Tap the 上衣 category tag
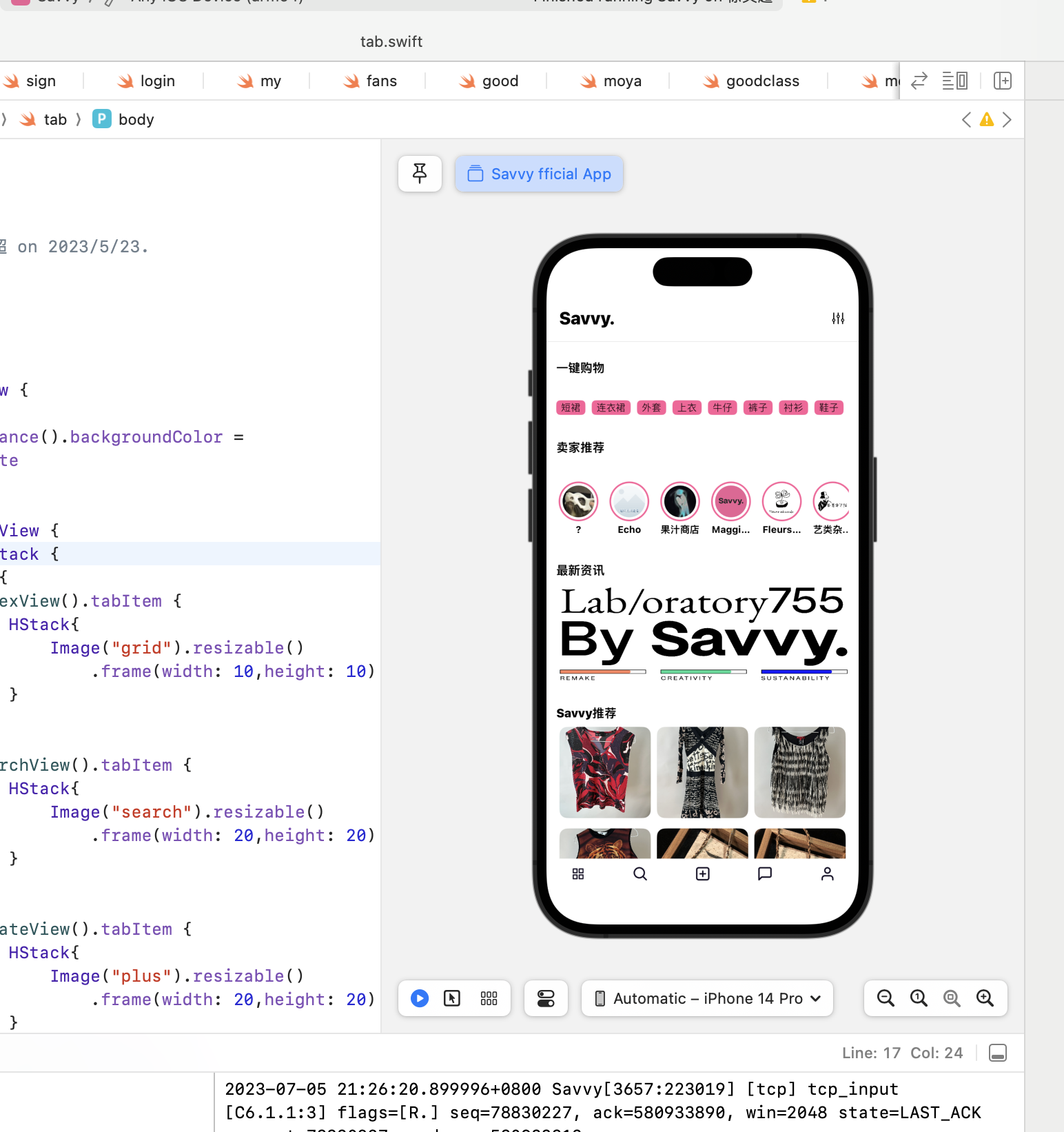The height and width of the screenshot is (1132, 1064). 687,408
